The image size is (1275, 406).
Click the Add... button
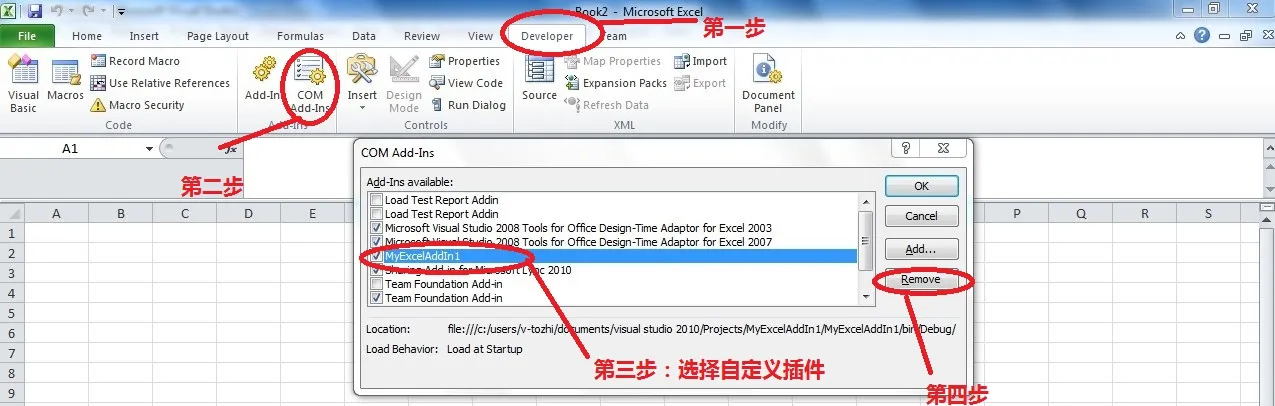pyautogui.click(x=921, y=248)
